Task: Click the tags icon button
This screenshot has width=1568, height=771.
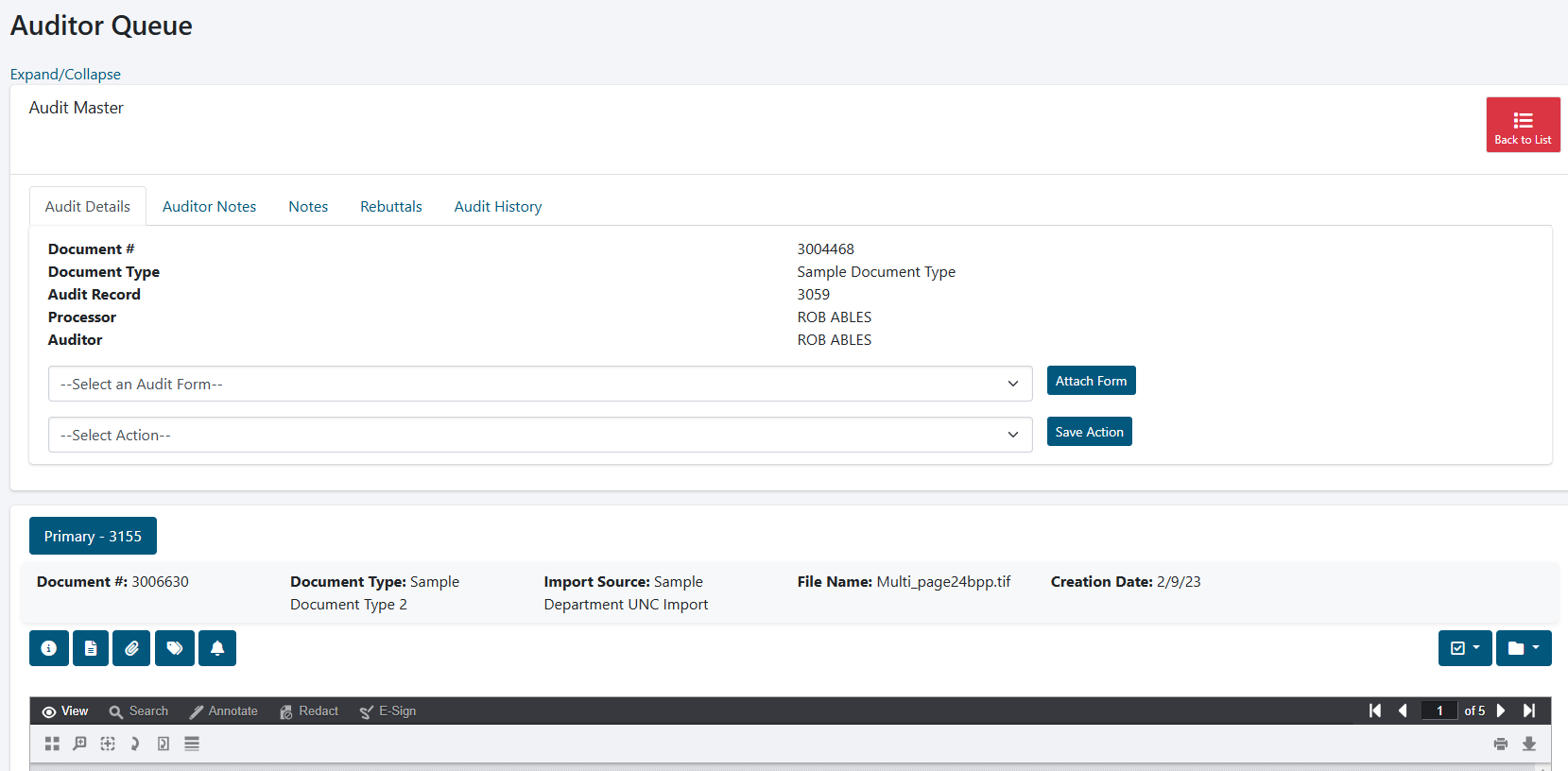Action: [175, 648]
